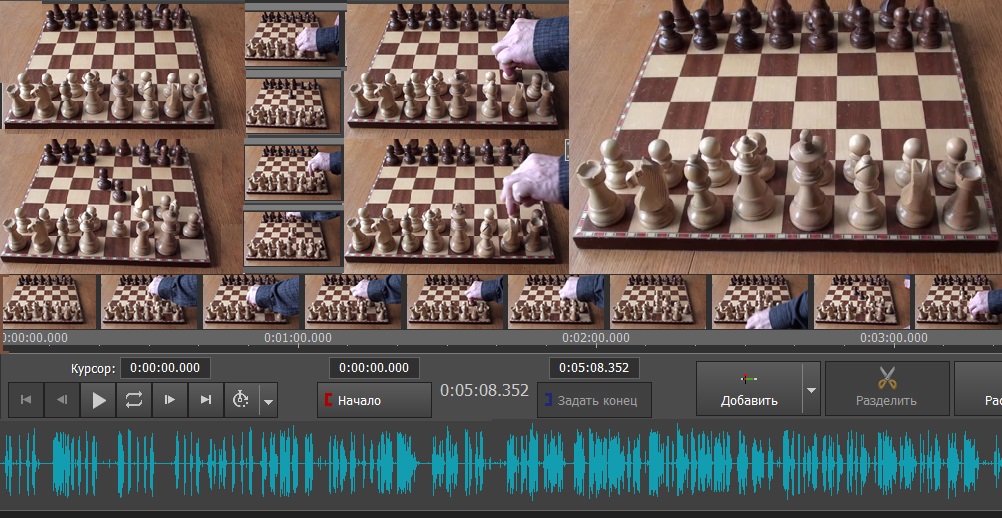The width and height of the screenshot is (1002, 518).
Task: Click the Добавить button
Action: point(749,389)
